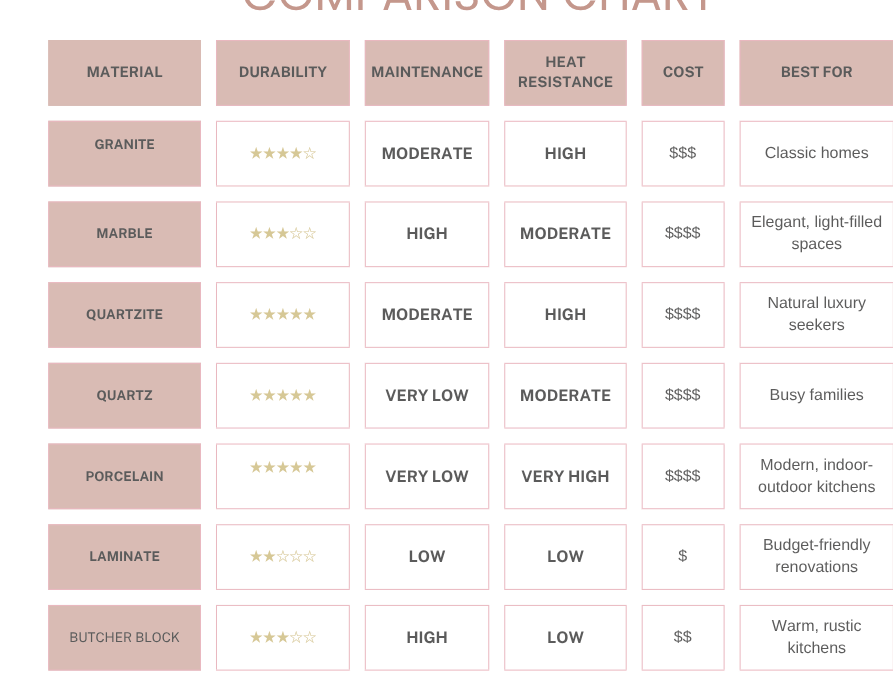Click the MAINTENANCE column header
Viewport: 893px width, 686px height.
tap(427, 72)
